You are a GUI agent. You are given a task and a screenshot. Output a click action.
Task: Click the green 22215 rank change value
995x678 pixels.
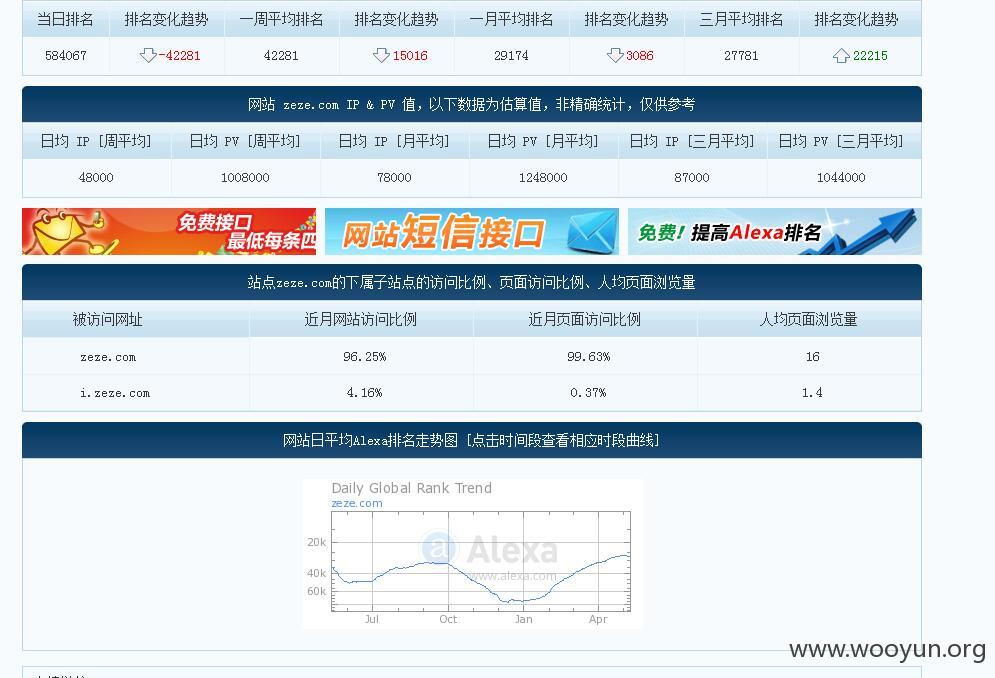[x=870, y=56]
